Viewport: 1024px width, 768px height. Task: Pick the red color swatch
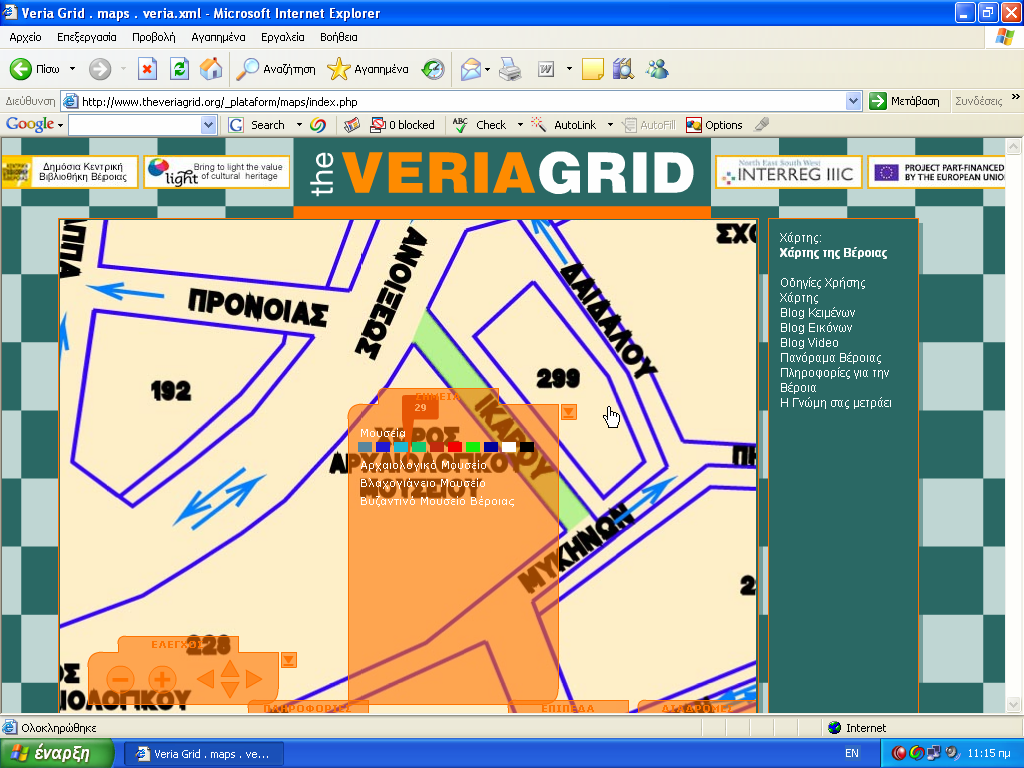455,447
